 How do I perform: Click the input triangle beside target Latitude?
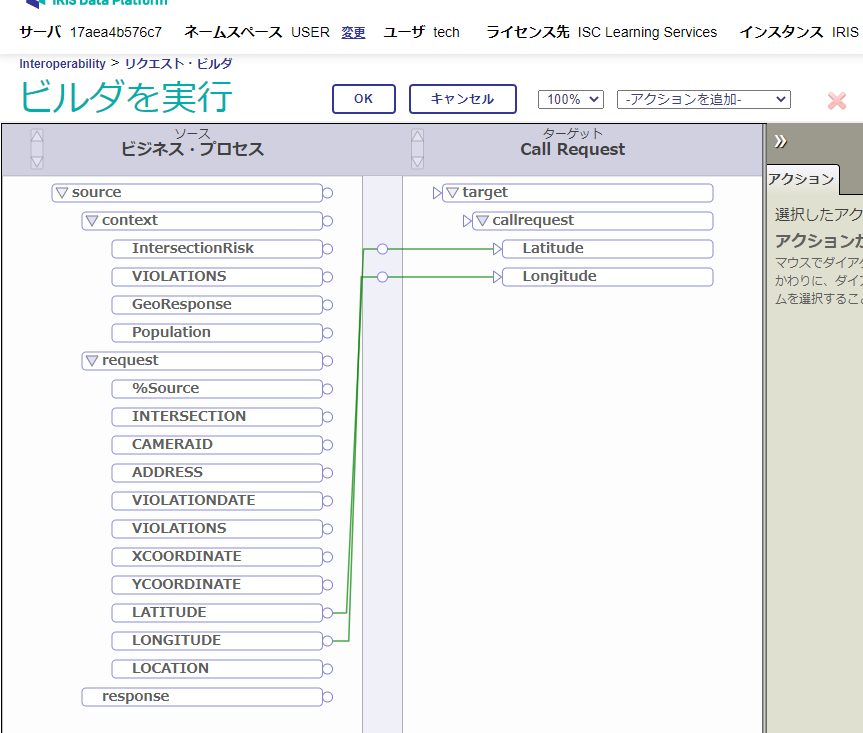(x=497, y=249)
